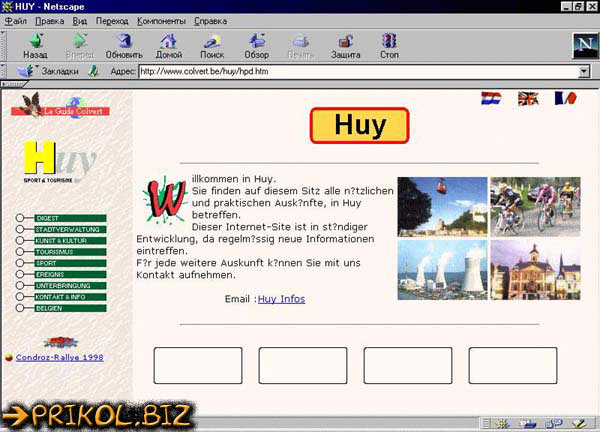600x432 pixels.
Task: Select the KONTAKT & INFO navigation item
Action: pyautogui.click(x=68, y=297)
